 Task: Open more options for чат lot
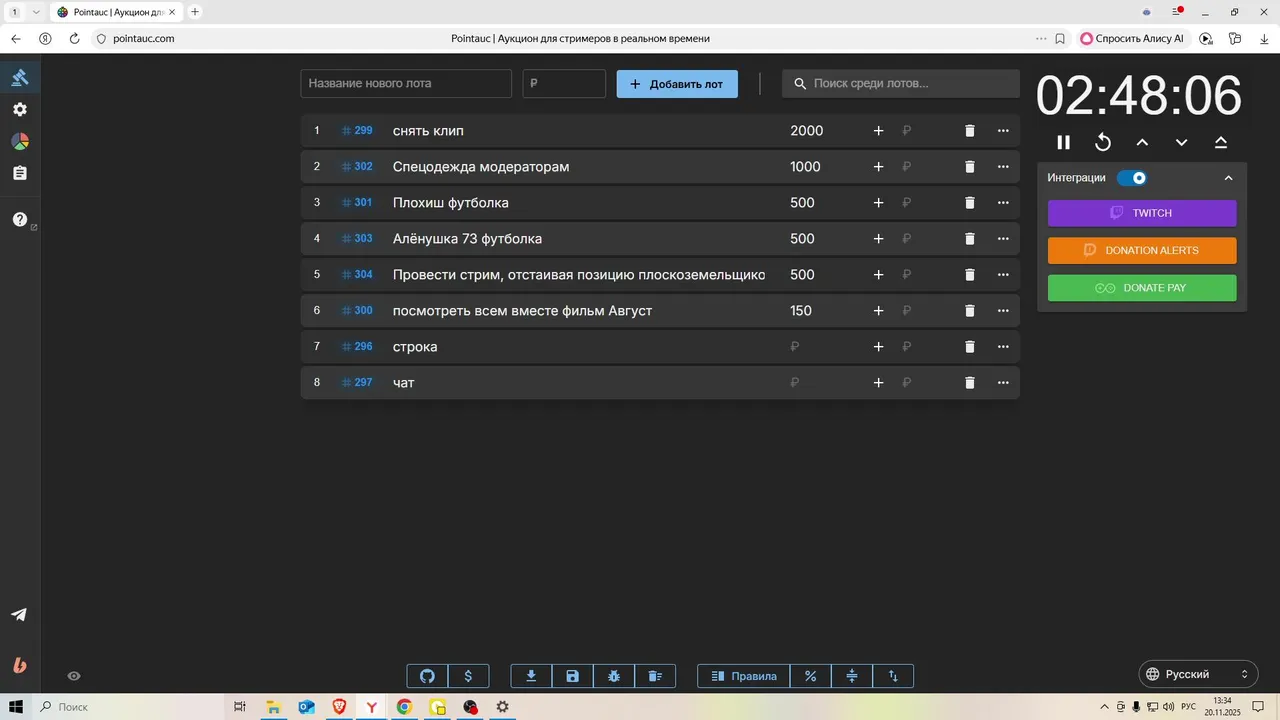coord(1003,383)
